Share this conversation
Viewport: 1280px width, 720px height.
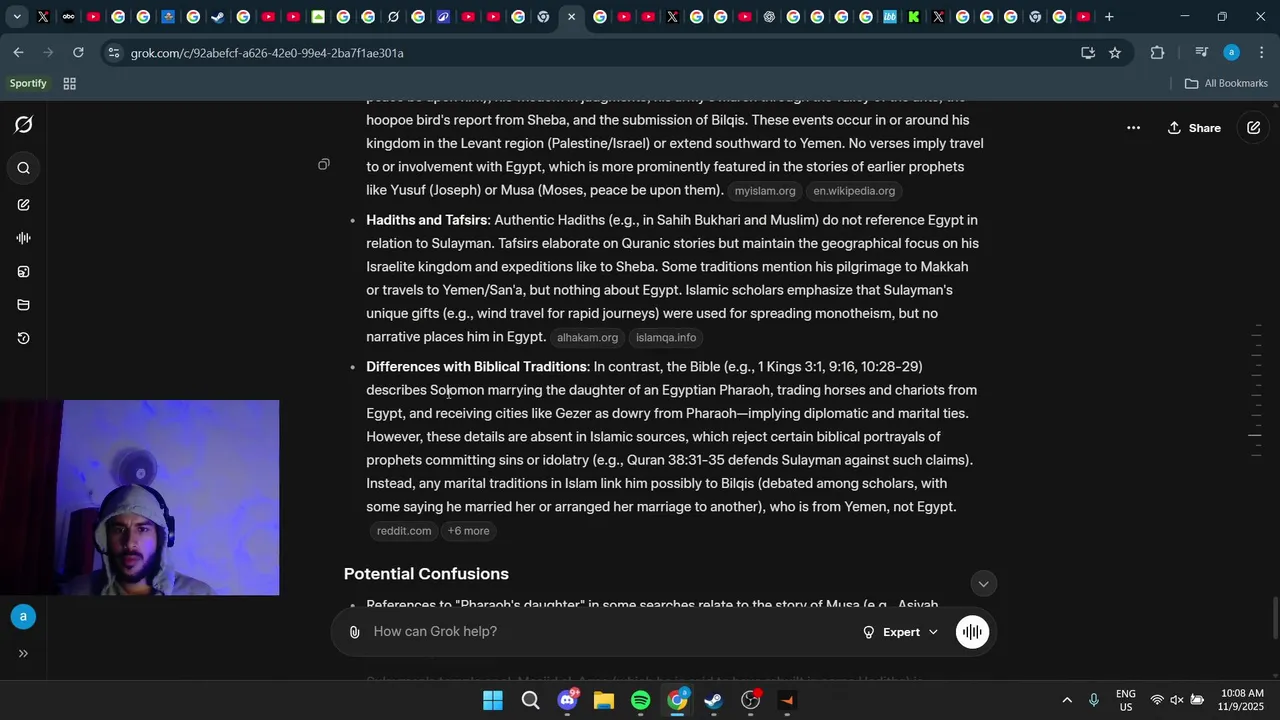[1194, 128]
